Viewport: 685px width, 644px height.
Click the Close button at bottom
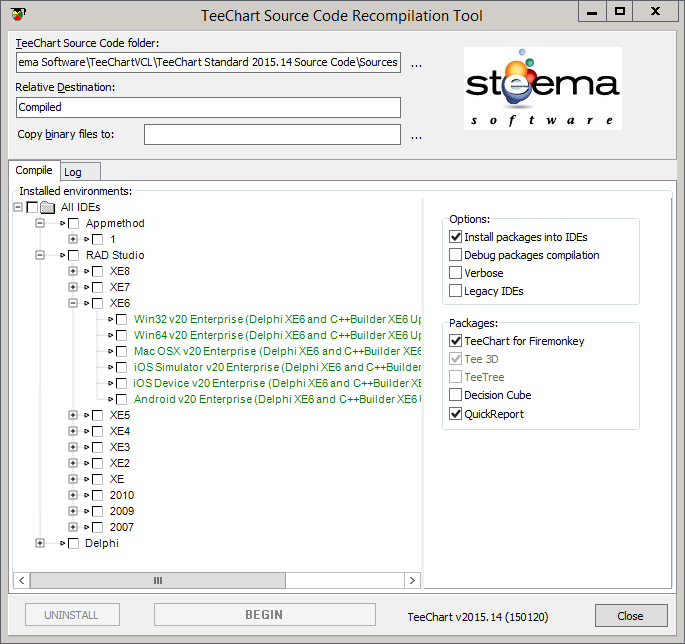click(x=631, y=616)
